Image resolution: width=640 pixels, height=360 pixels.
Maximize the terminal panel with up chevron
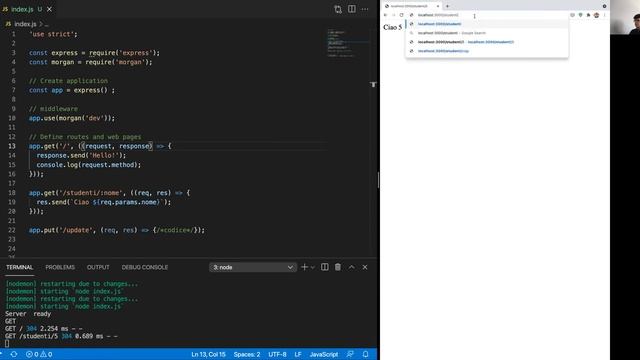point(351,267)
